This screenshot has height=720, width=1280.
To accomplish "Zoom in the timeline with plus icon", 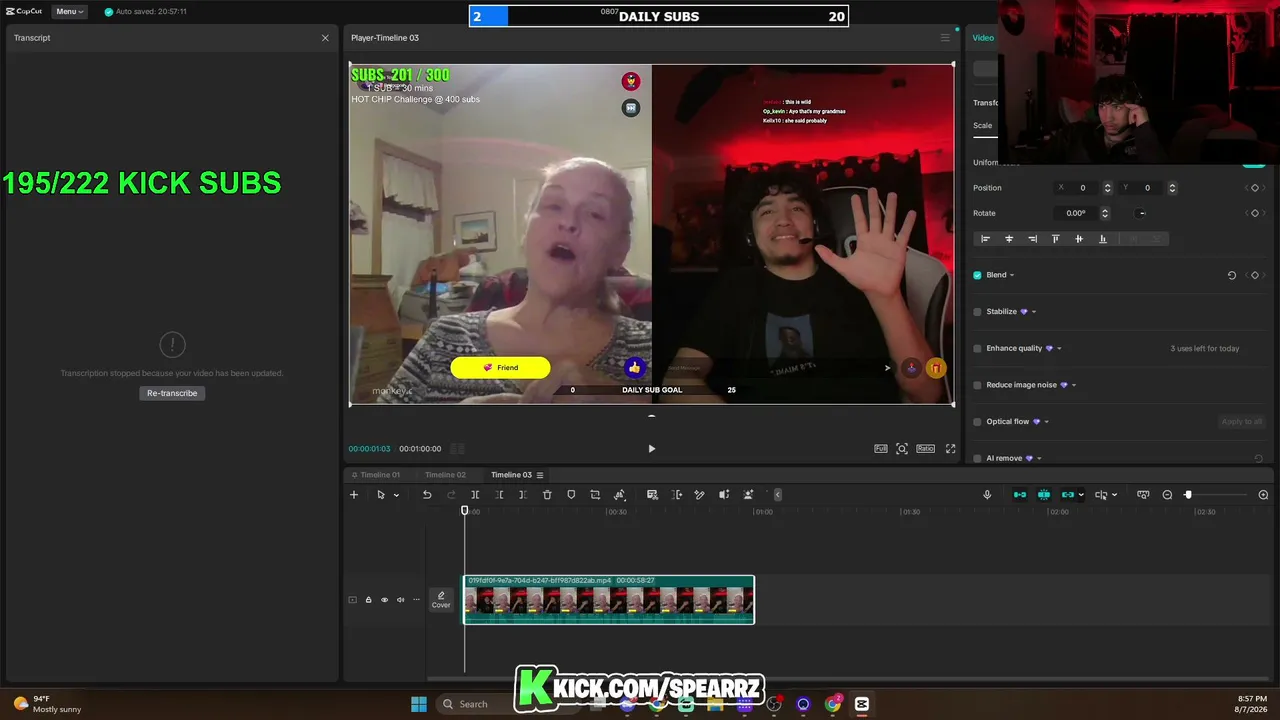I will (1263, 495).
